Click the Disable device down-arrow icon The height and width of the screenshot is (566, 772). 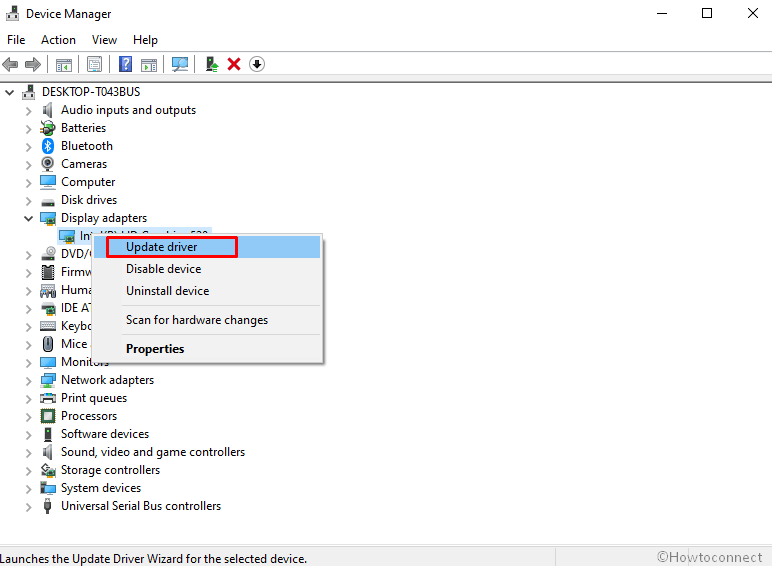(x=257, y=64)
